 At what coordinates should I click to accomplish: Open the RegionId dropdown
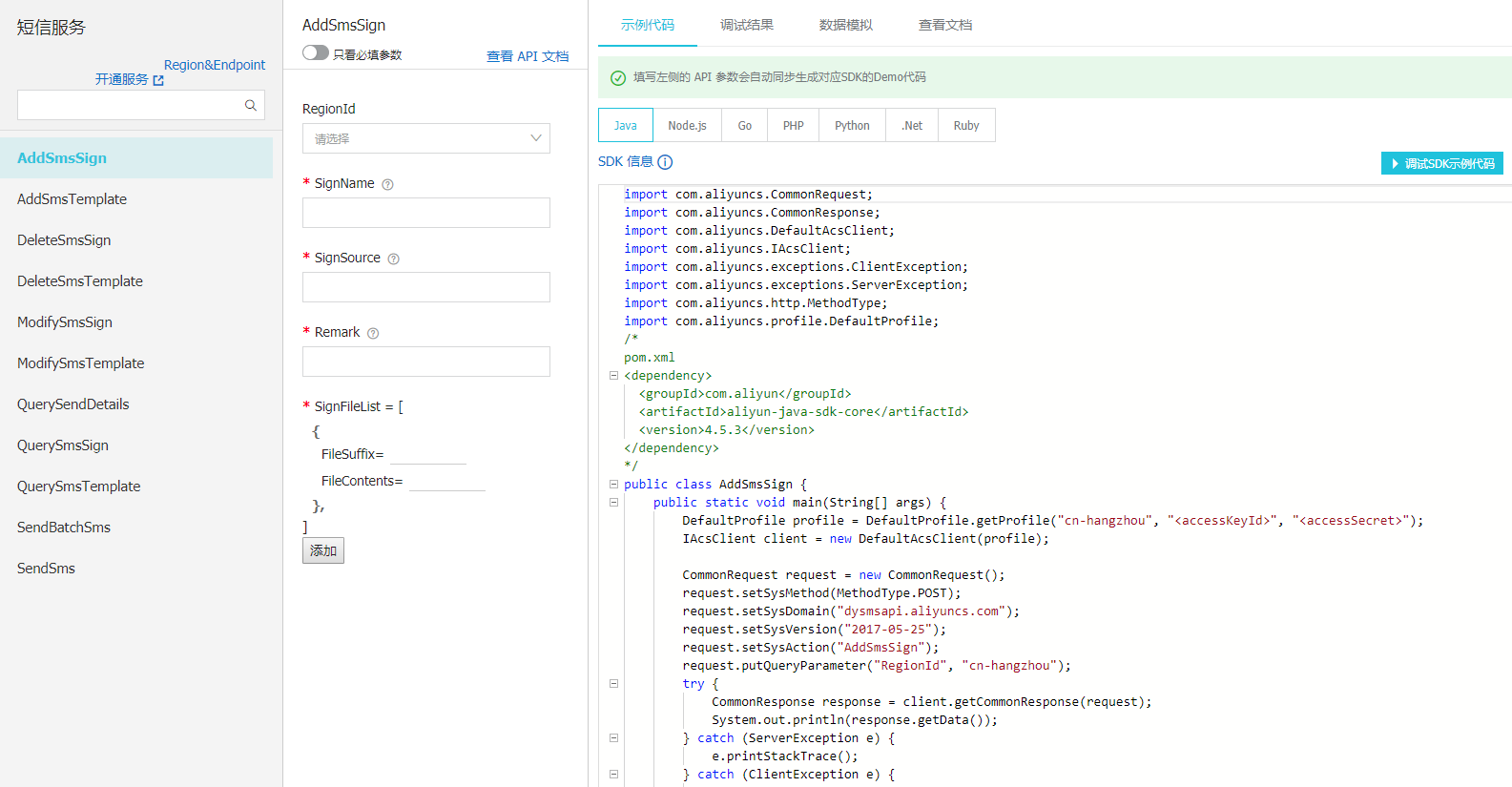pyautogui.click(x=426, y=138)
